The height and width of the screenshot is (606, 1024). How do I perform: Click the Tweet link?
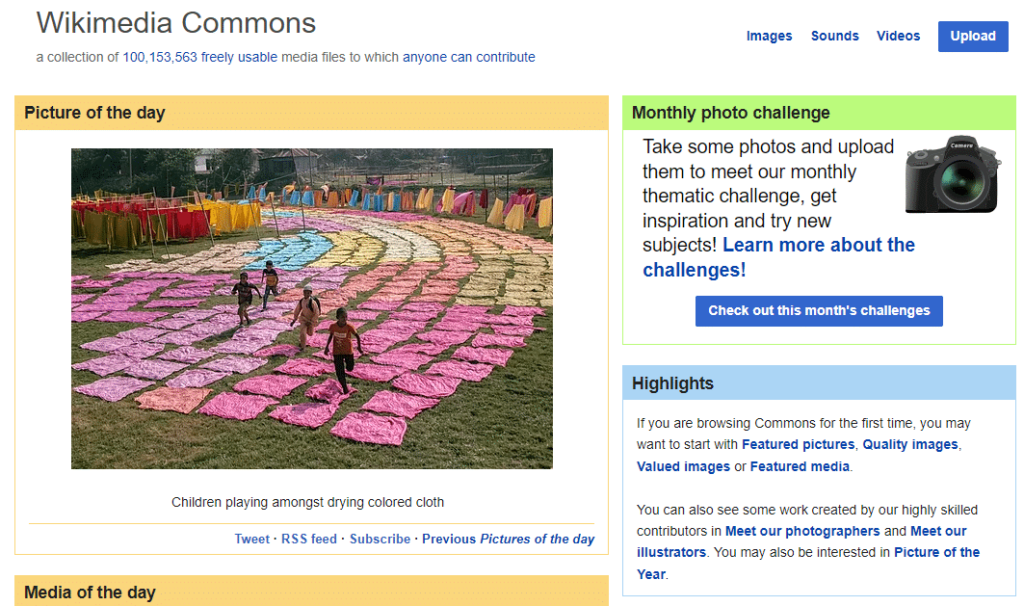[252, 539]
